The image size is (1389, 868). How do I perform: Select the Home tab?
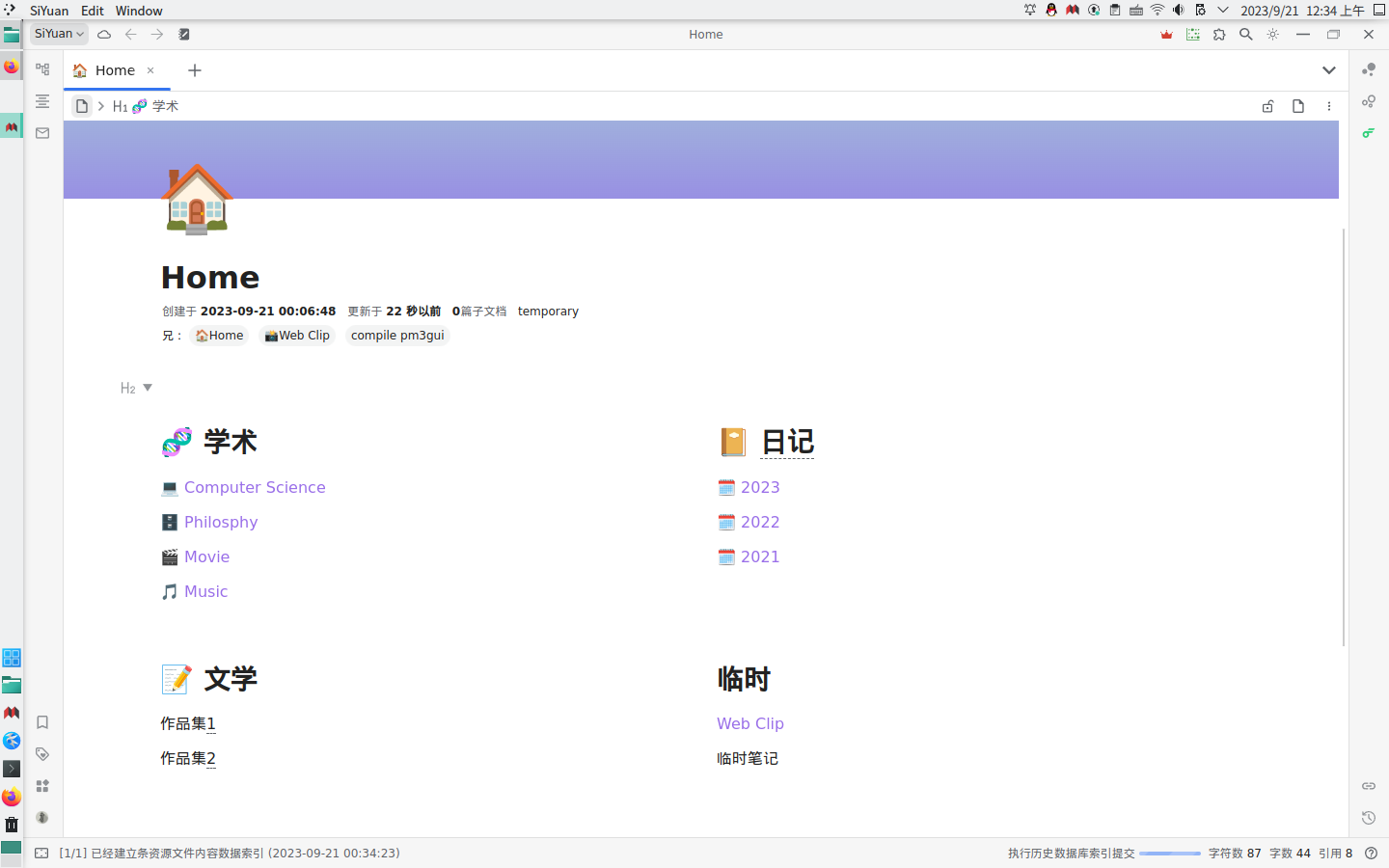(x=116, y=70)
